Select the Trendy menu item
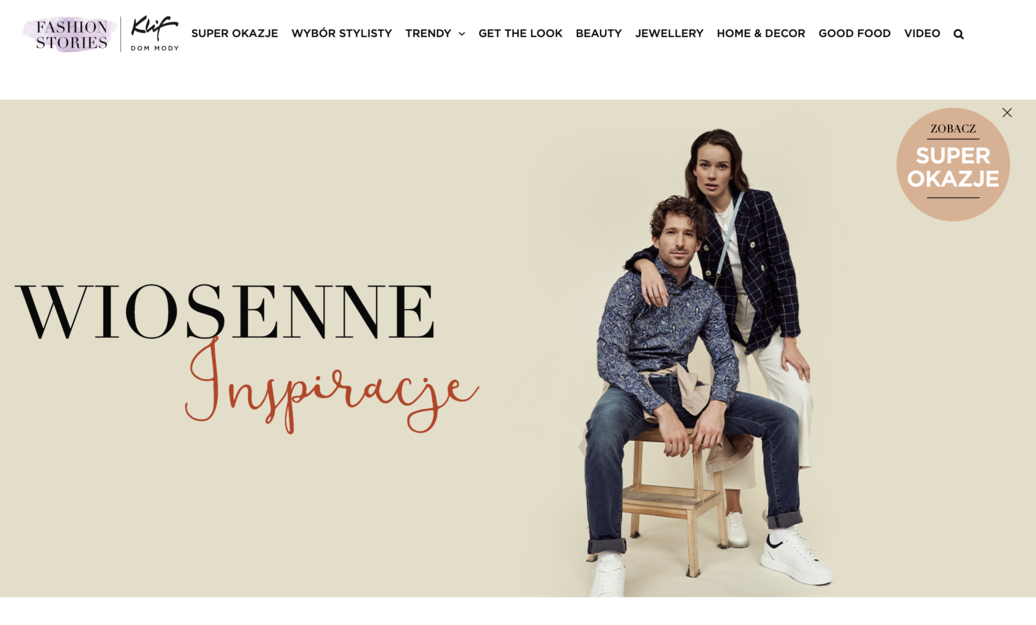Image resolution: width=1036 pixels, height=625 pixels. (x=428, y=33)
